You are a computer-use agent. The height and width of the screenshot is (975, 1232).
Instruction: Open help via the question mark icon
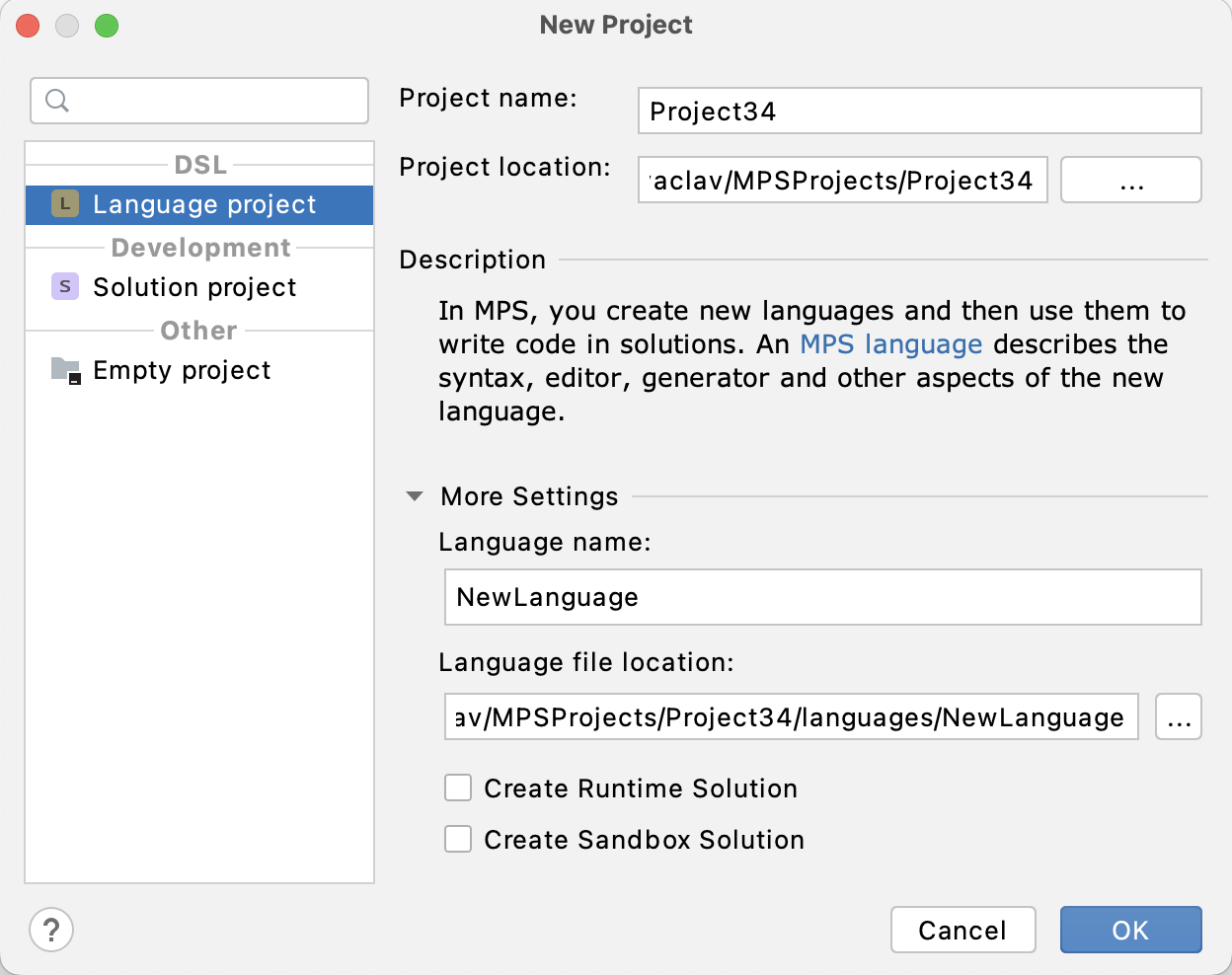(x=51, y=929)
